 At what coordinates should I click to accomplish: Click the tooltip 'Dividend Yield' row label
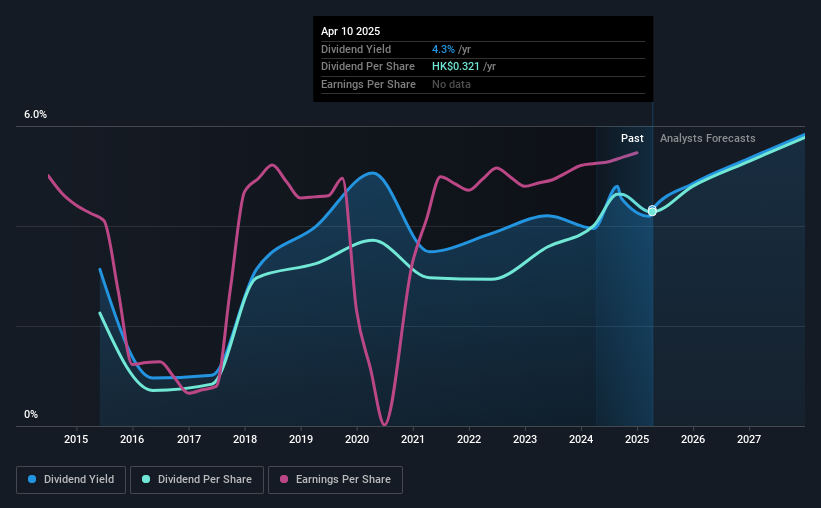[356, 49]
